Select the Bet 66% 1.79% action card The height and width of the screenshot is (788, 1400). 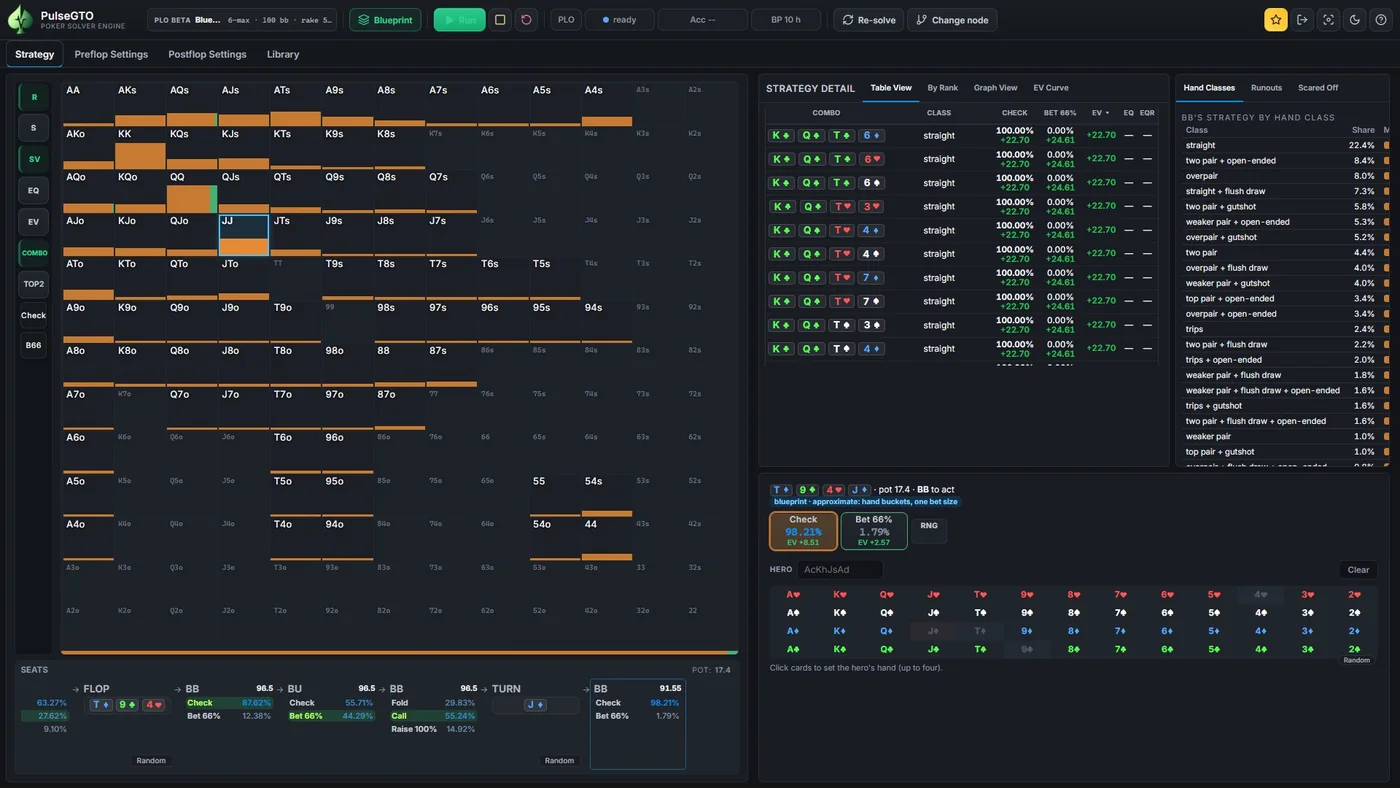coord(874,531)
